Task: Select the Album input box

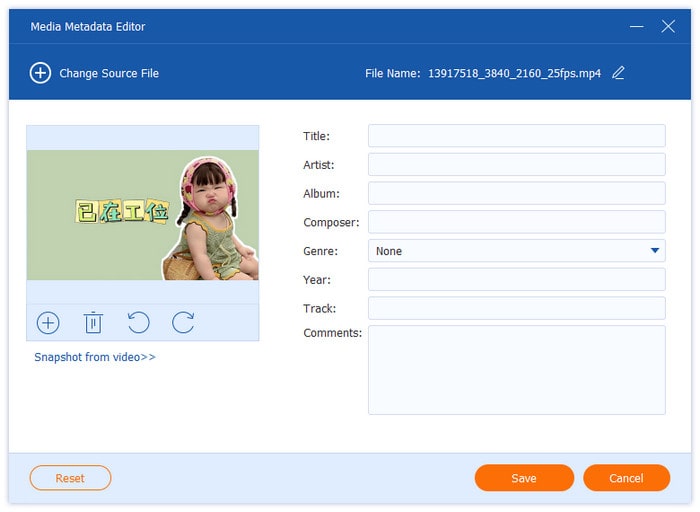Action: 516,193
